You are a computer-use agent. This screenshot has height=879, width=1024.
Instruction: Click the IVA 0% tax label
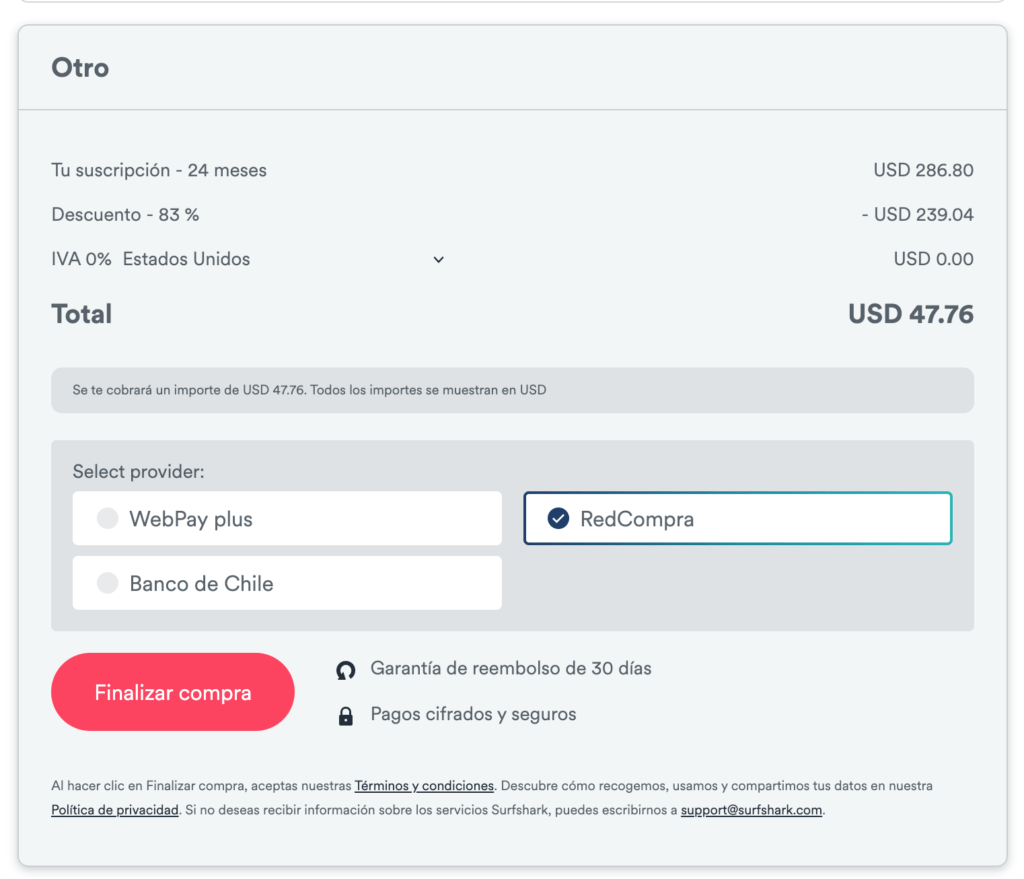(81, 259)
